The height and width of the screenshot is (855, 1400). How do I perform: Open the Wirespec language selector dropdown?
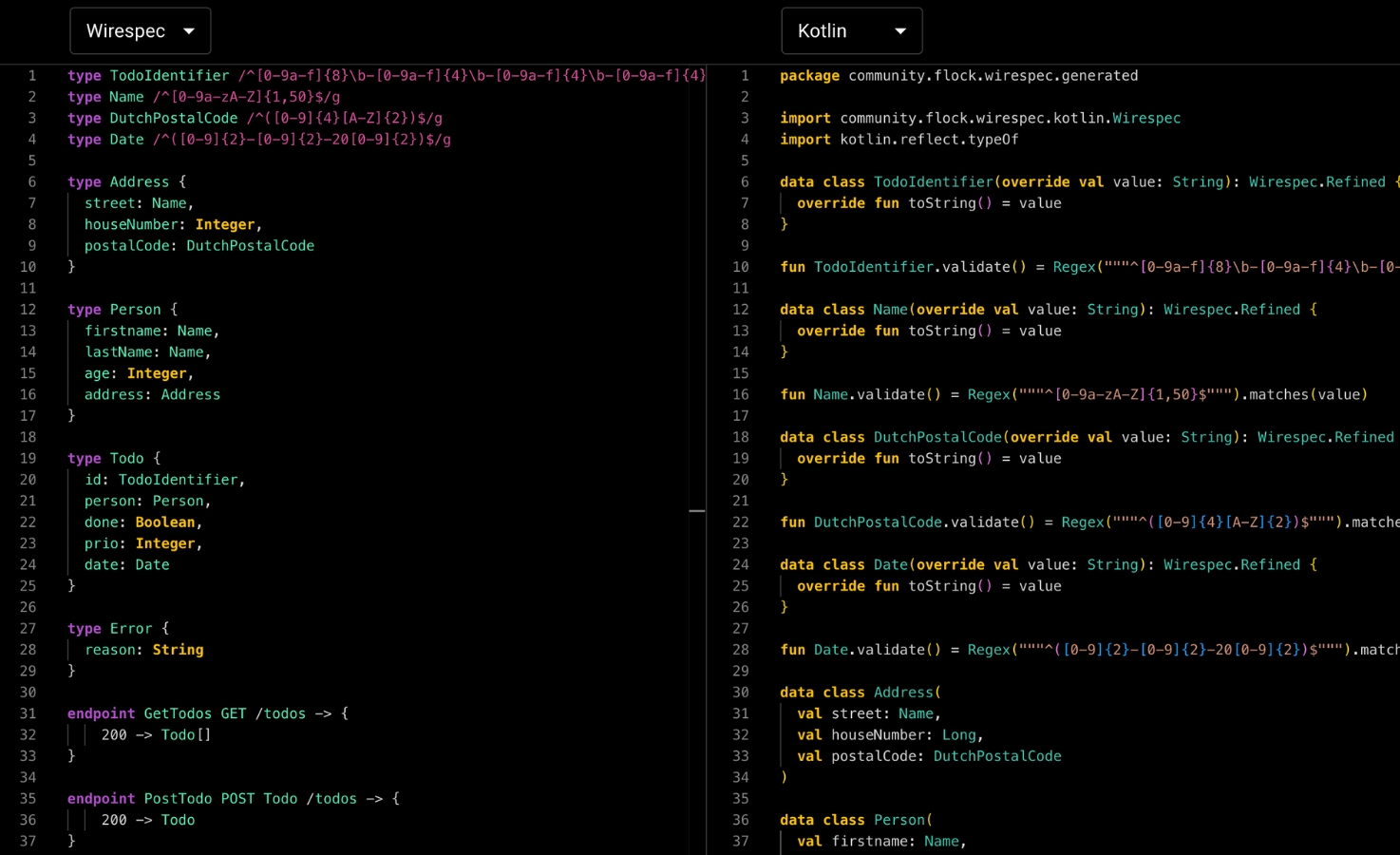[x=140, y=30]
